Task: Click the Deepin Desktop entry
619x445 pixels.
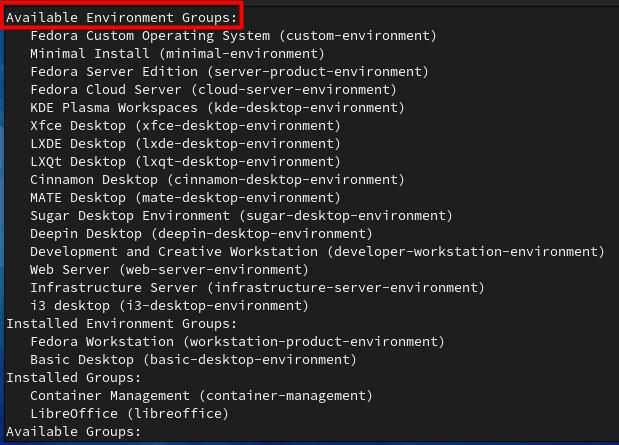Action: (201, 233)
